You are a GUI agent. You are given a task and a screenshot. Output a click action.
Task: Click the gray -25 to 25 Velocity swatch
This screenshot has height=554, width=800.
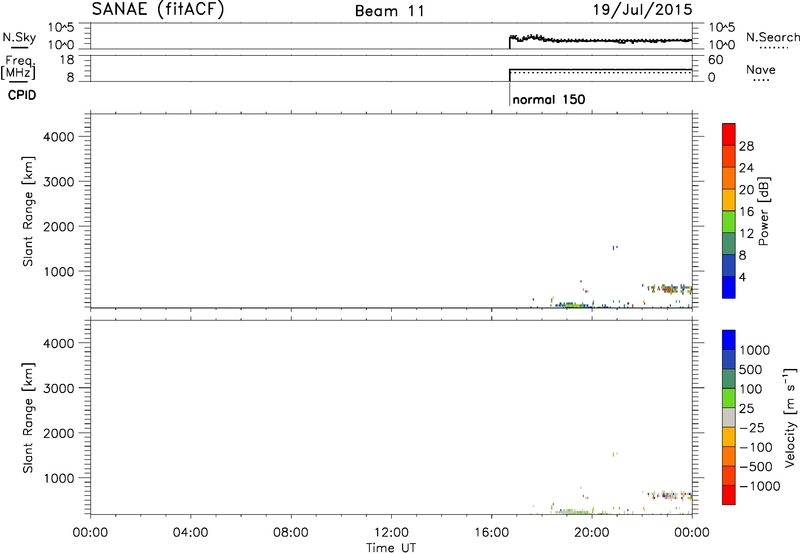(x=729, y=417)
